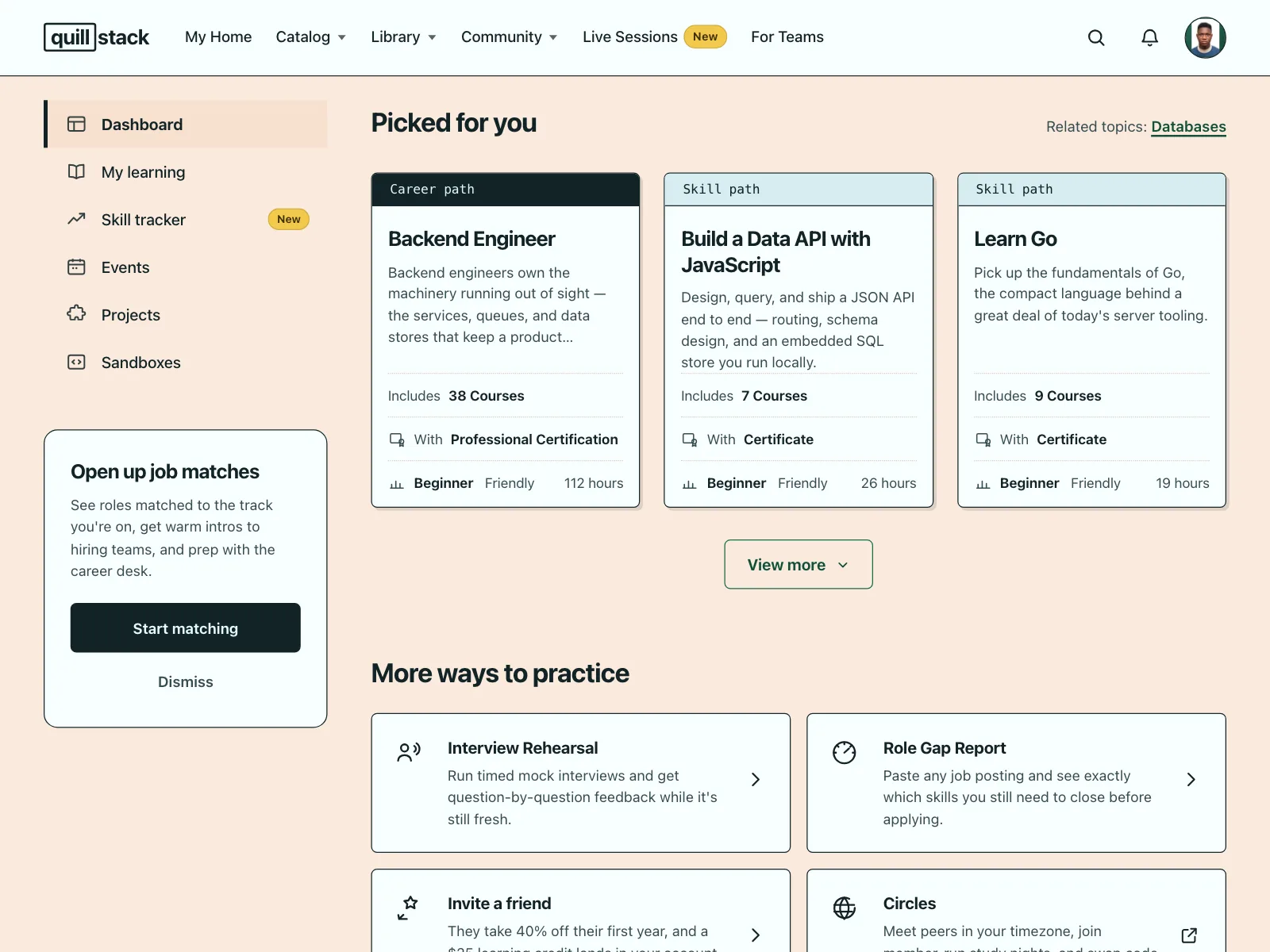1270x952 pixels.
Task: Click the New badge next to Live Sessions
Action: (705, 36)
